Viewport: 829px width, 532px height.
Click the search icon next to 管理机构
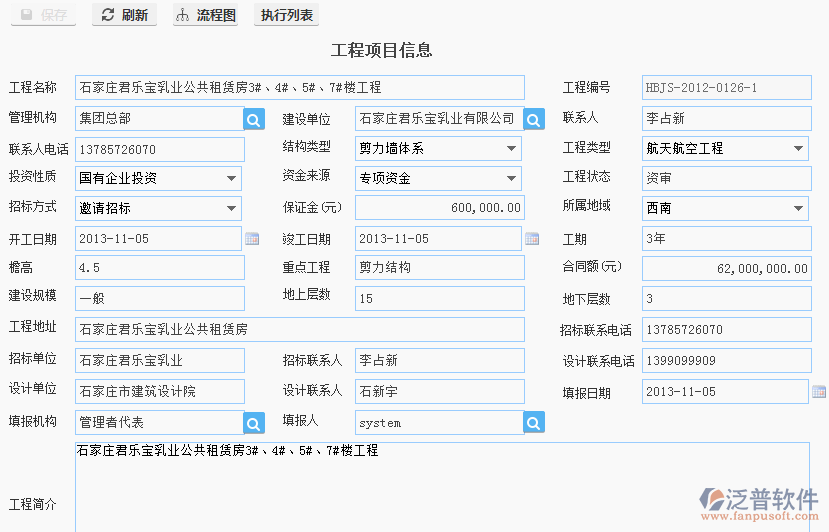[254, 120]
